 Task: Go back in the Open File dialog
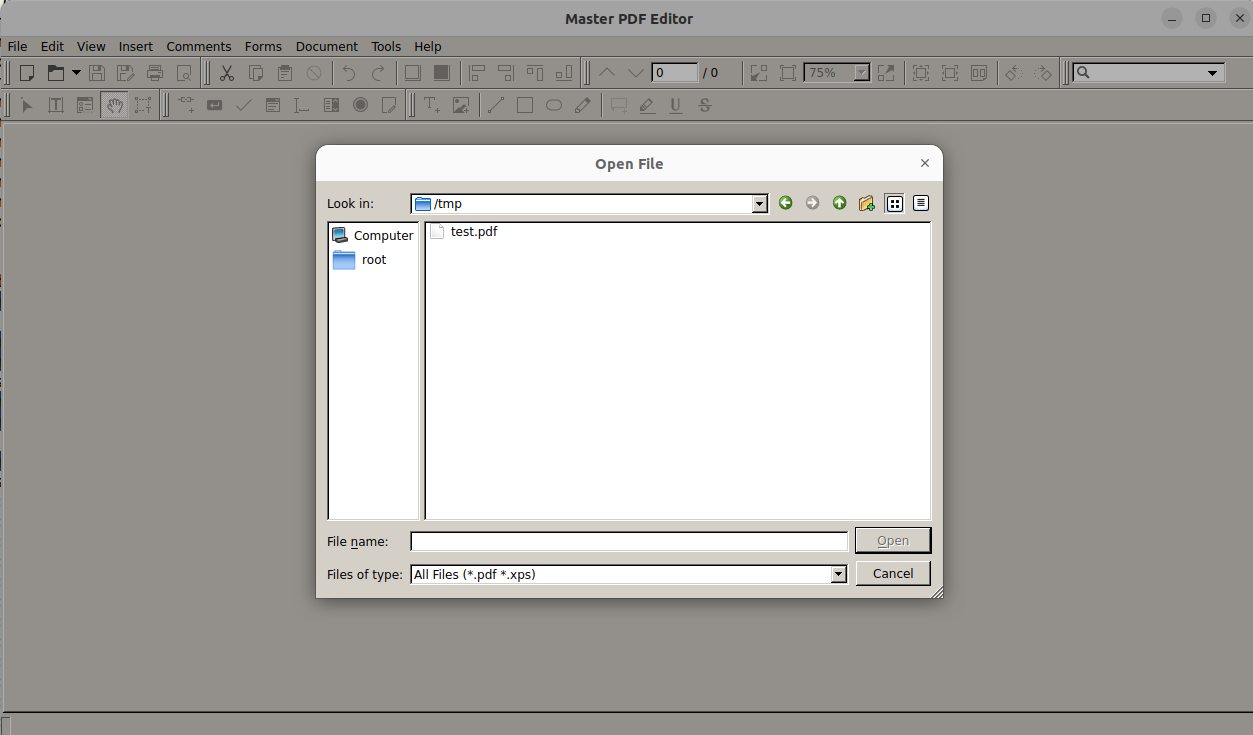[x=786, y=203]
